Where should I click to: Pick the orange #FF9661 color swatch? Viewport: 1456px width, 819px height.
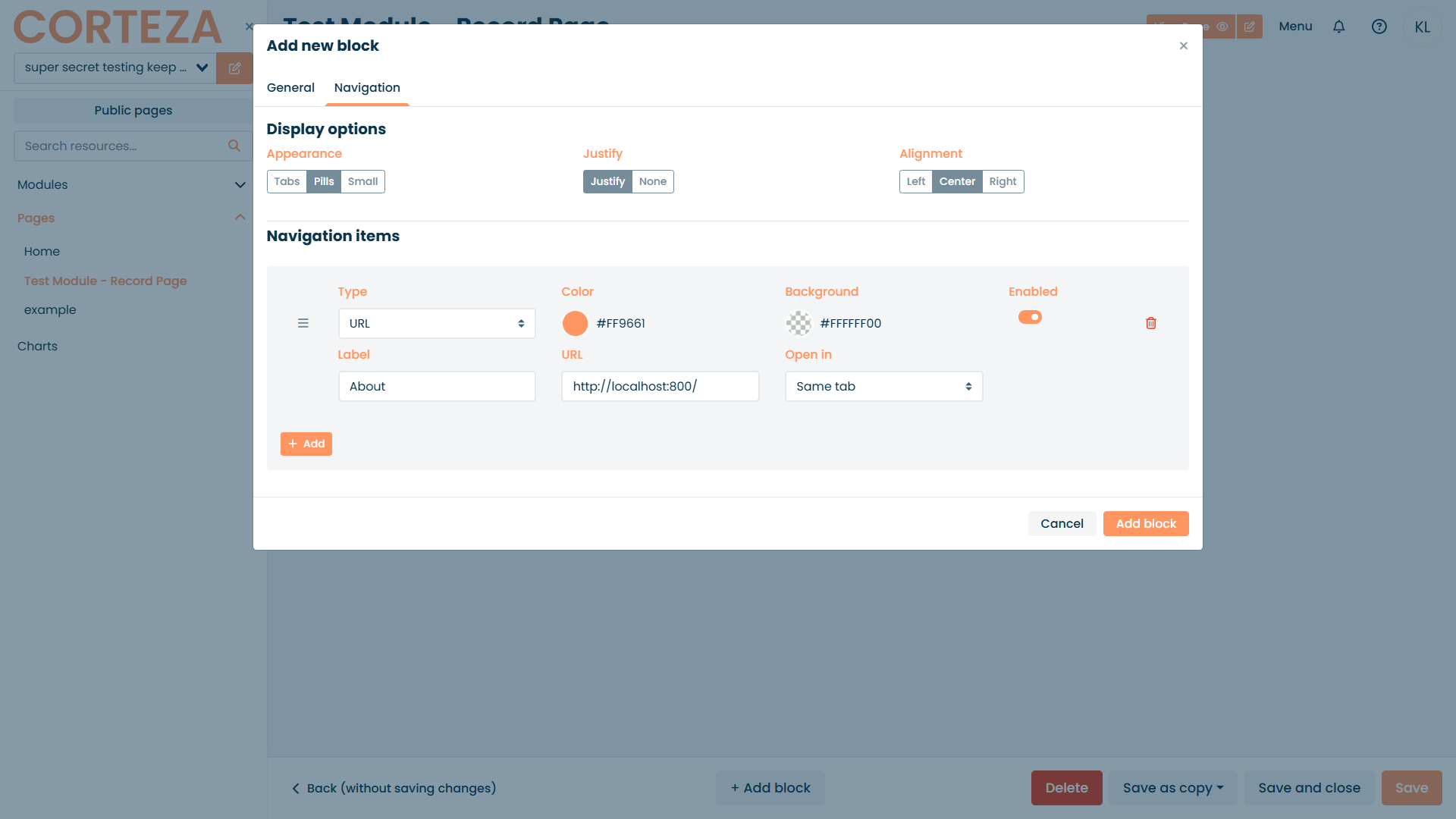pos(575,323)
